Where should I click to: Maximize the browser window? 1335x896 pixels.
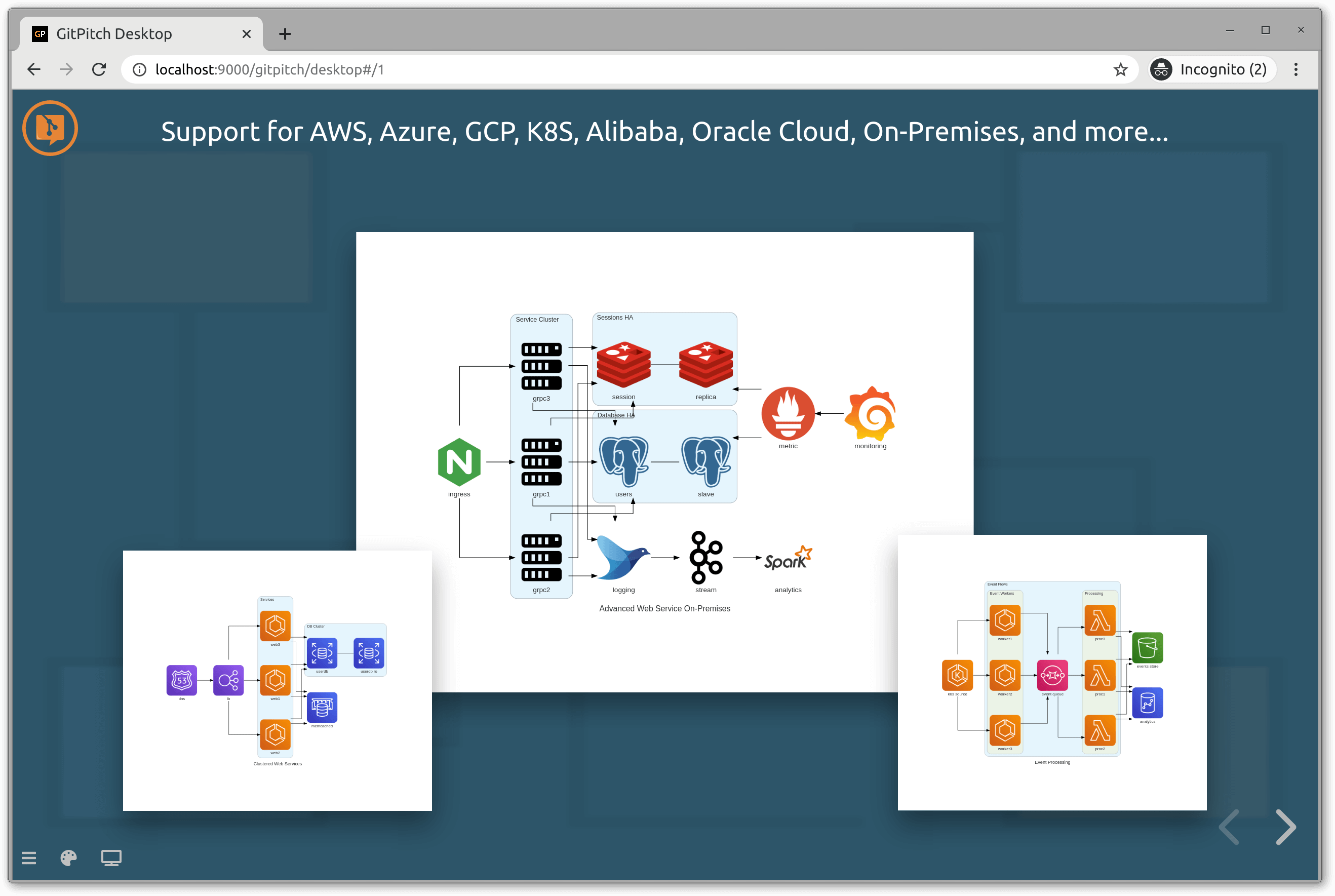click(1265, 30)
